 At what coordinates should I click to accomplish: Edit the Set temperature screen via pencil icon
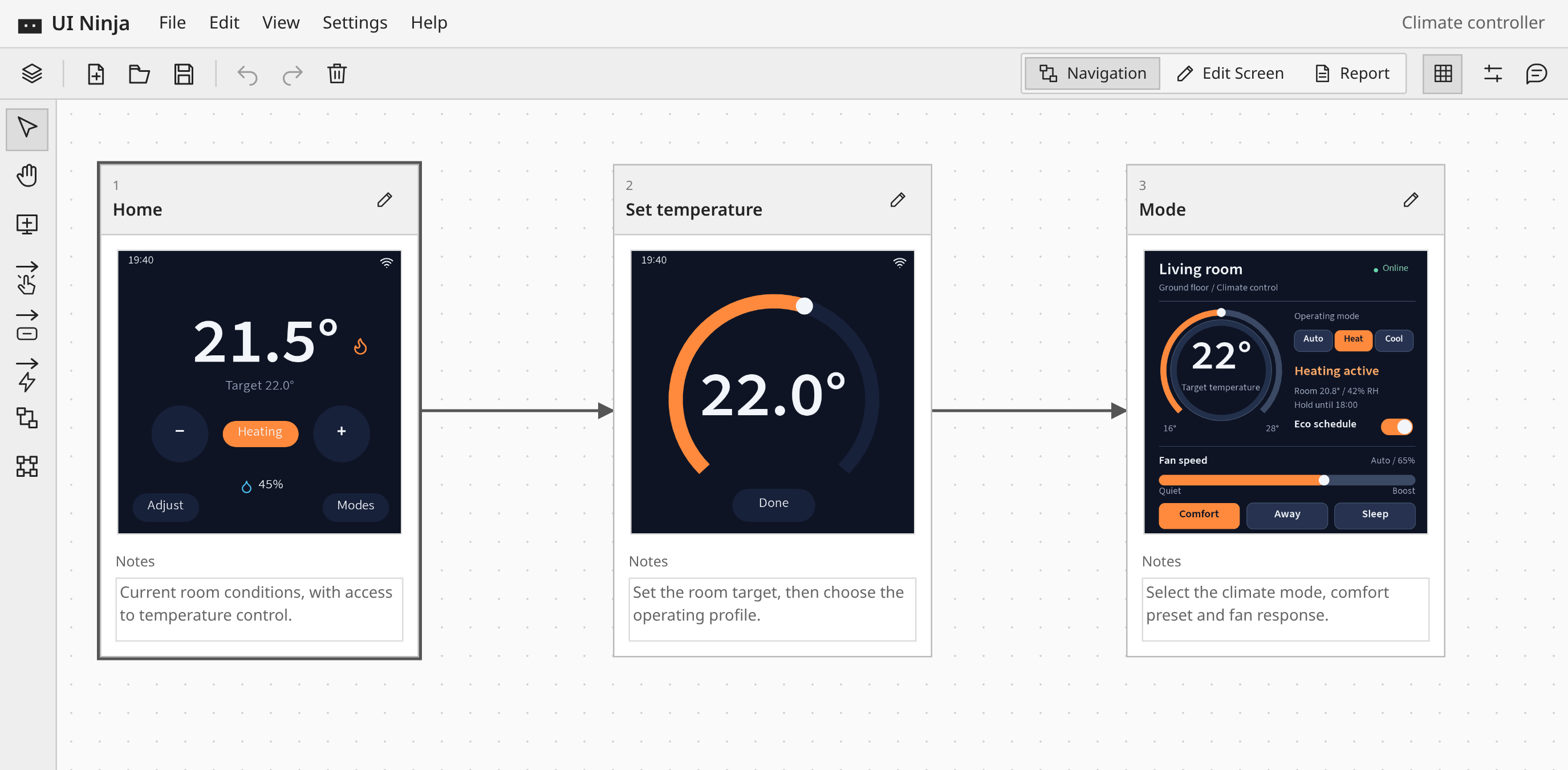[898, 200]
